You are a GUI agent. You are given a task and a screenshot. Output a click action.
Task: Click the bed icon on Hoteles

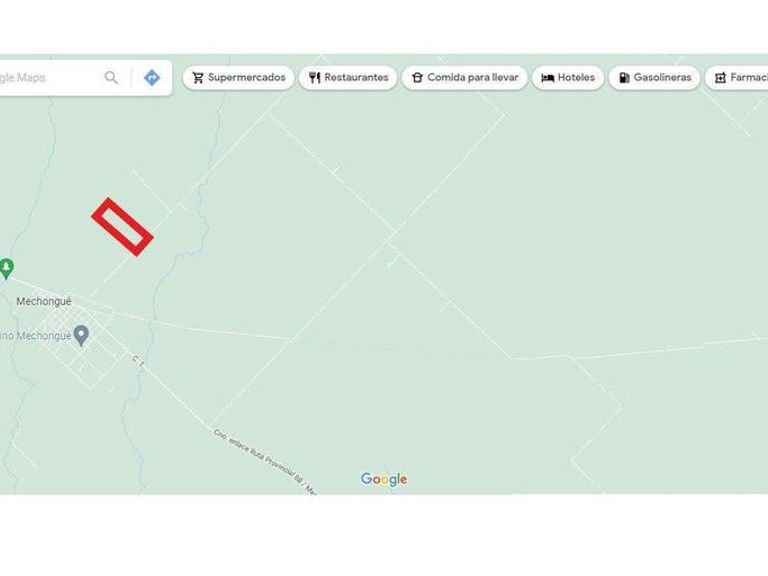[547, 78]
